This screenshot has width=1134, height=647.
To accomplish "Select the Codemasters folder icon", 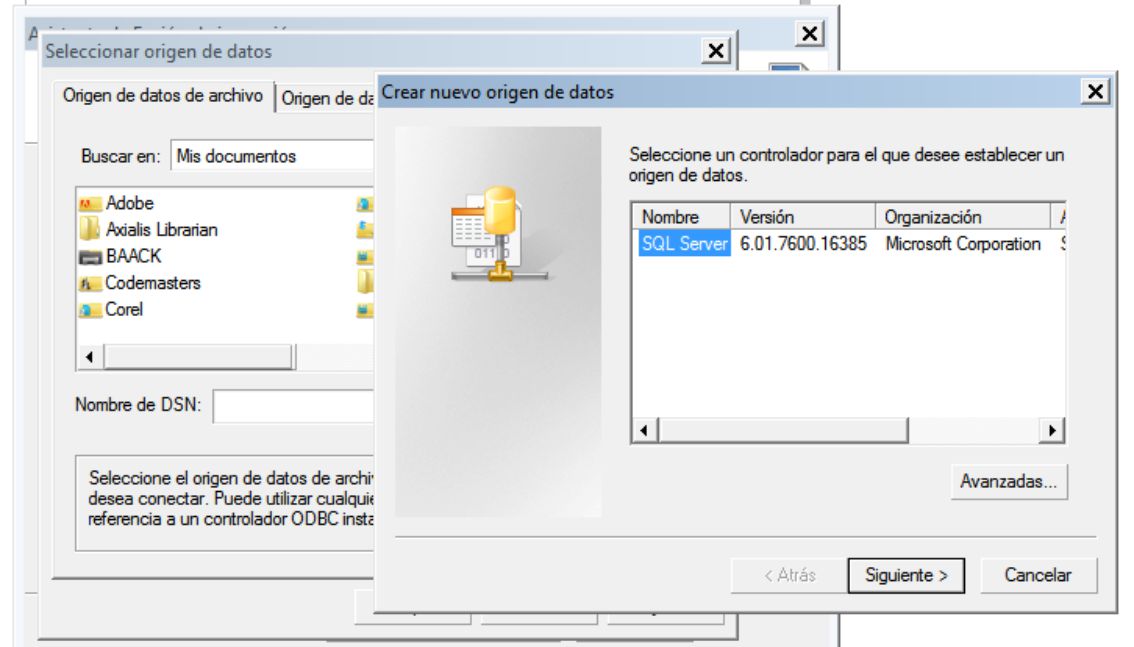I will pos(90,284).
